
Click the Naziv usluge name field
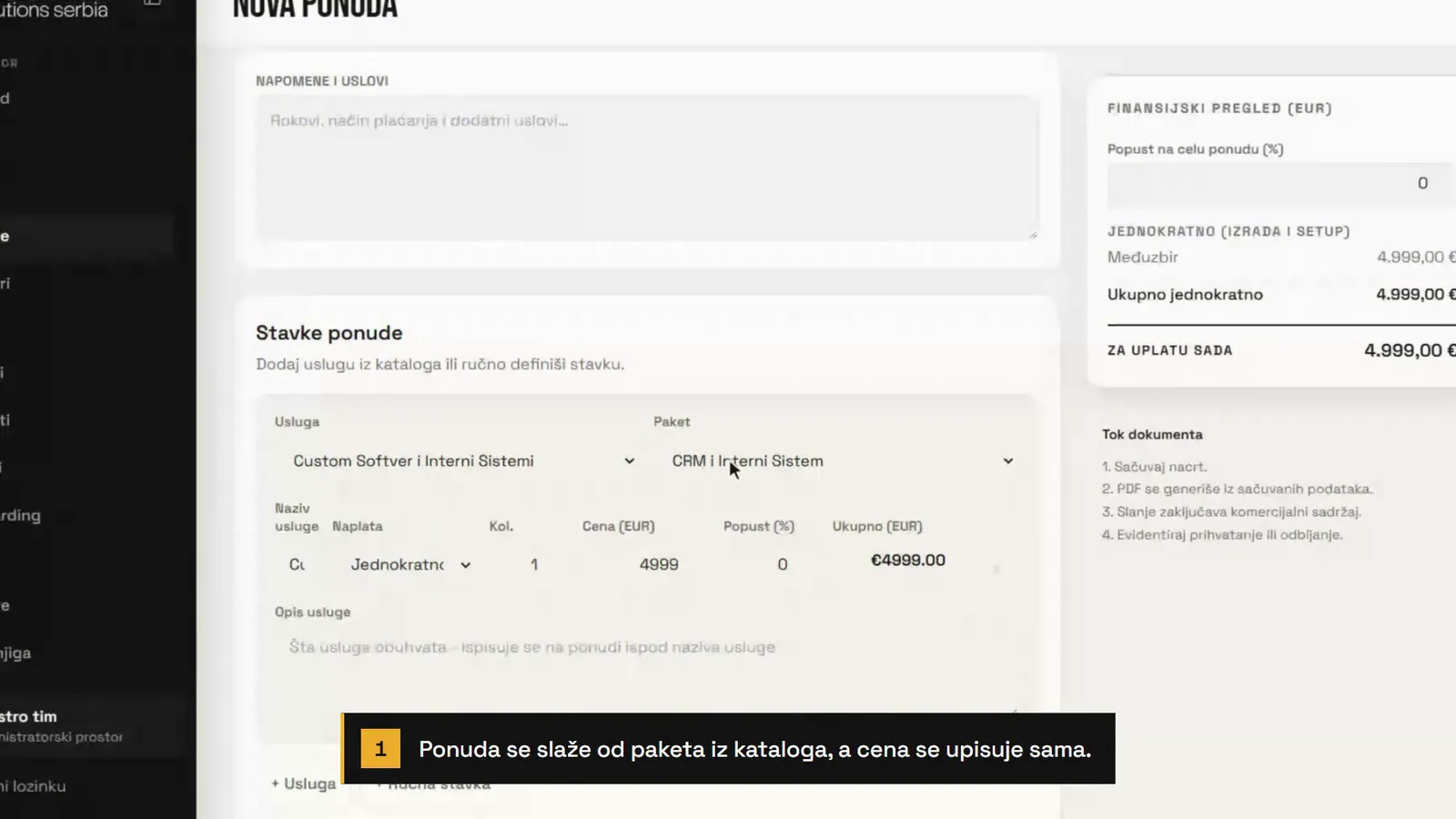(298, 565)
